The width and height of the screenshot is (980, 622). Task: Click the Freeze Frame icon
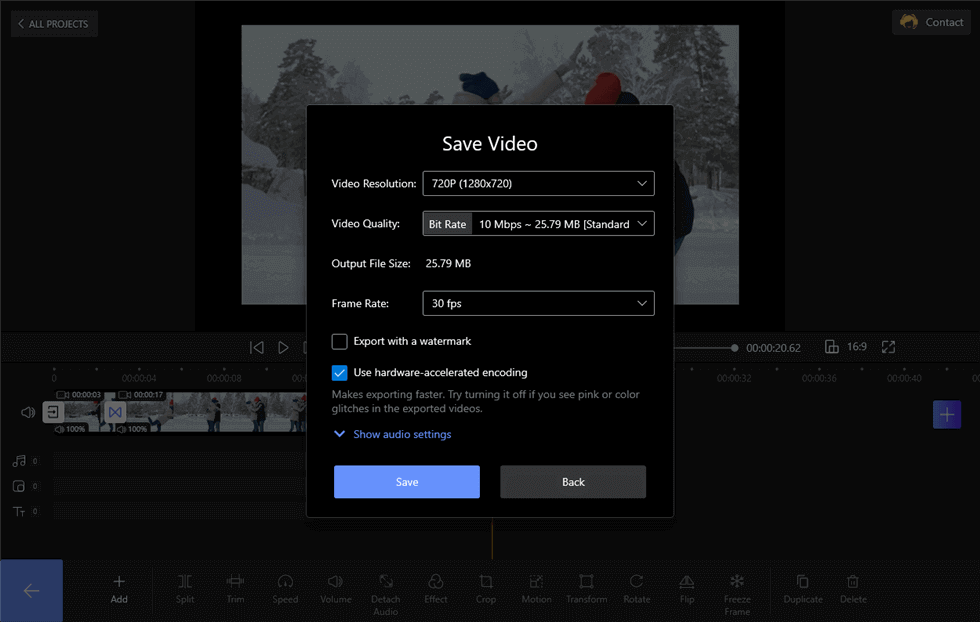click(737, 581)
